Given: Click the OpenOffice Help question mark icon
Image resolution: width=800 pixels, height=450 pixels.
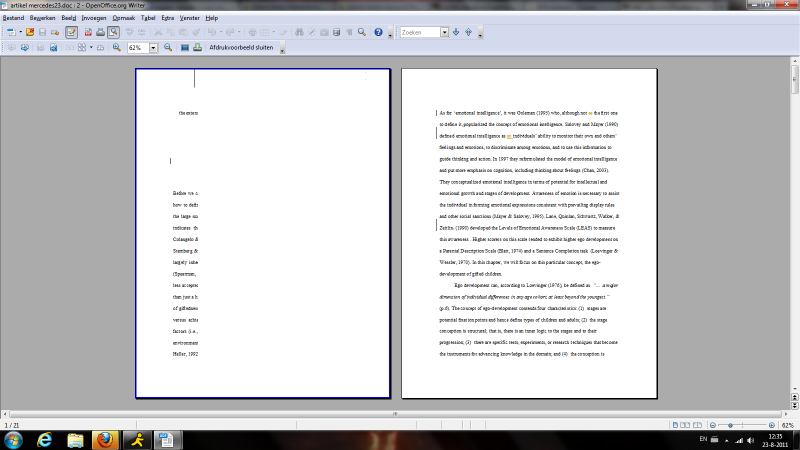Looking at the screenshot, I should [379, 32].
